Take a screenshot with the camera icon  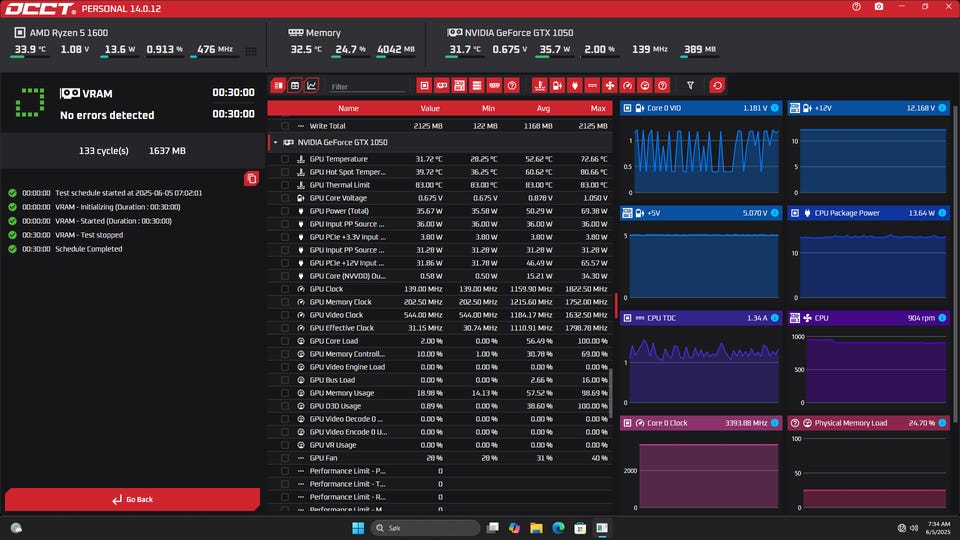(879, 7)
